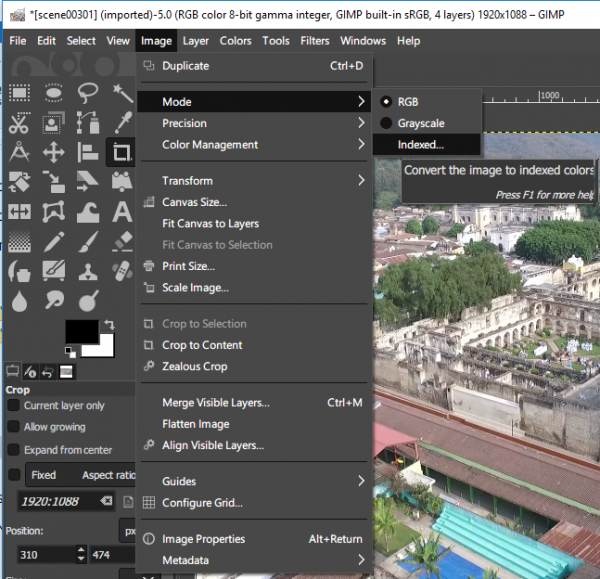Screen dimensions: 600x579
Task: Select the Pencil tool
Action: pyautogui.click(x=54, y=241)
